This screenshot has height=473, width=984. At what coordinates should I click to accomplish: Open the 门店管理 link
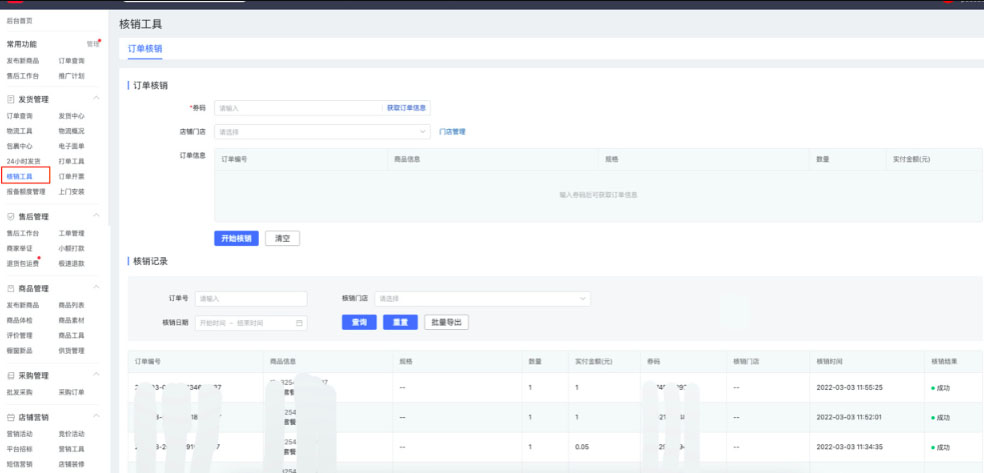(452, 131)
